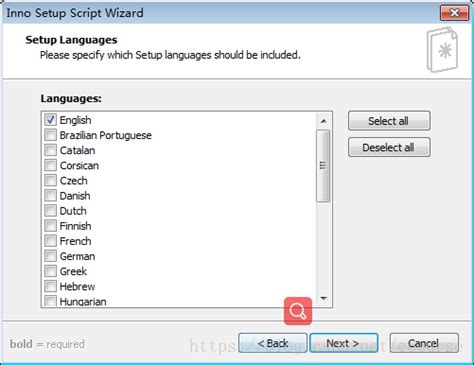Check the Finnish language checkbox
Image resolution: width=474 pixels, height=365 pixels.
click(x=50, y=226)
